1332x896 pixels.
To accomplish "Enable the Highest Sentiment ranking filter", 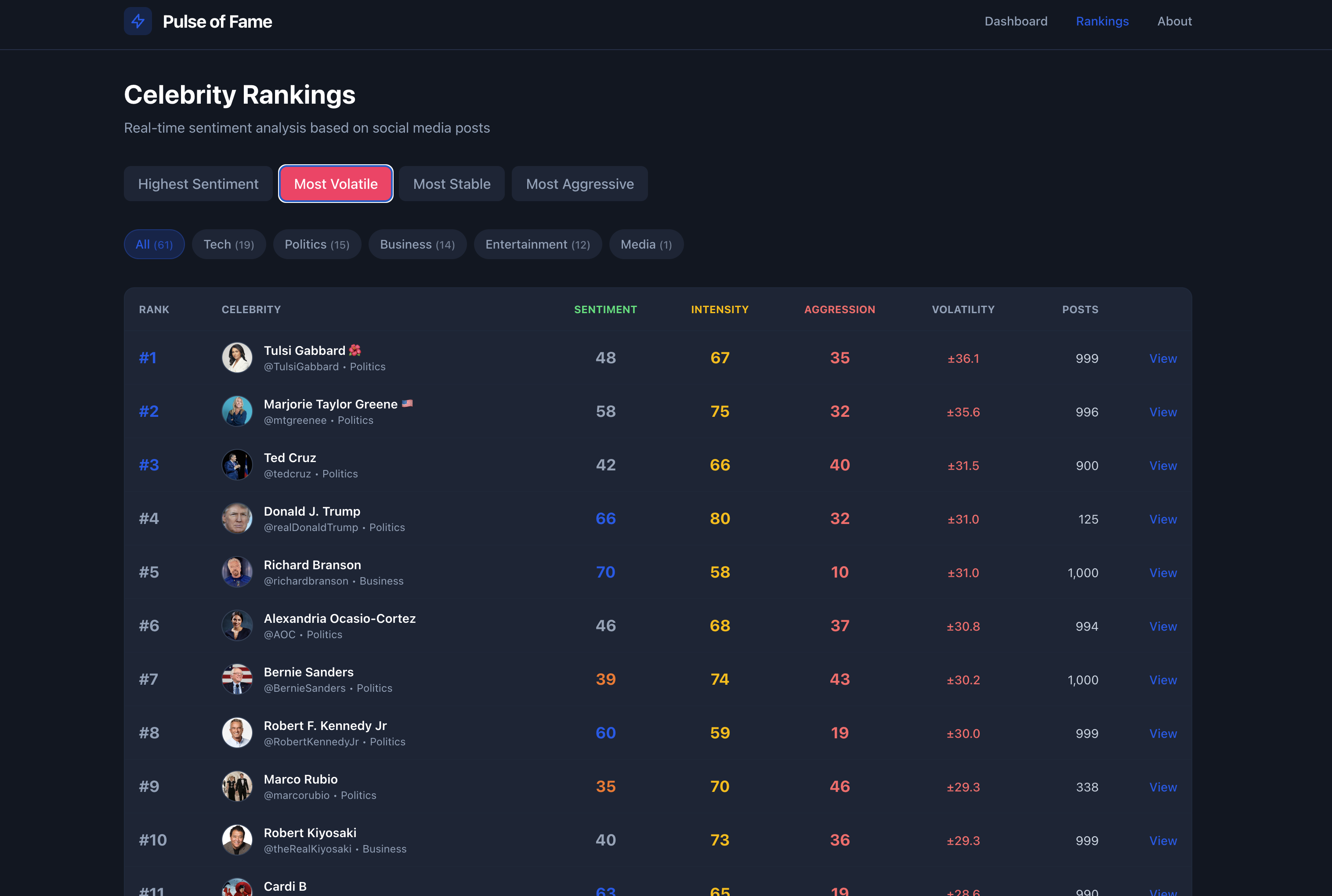I will click(198, 184).
